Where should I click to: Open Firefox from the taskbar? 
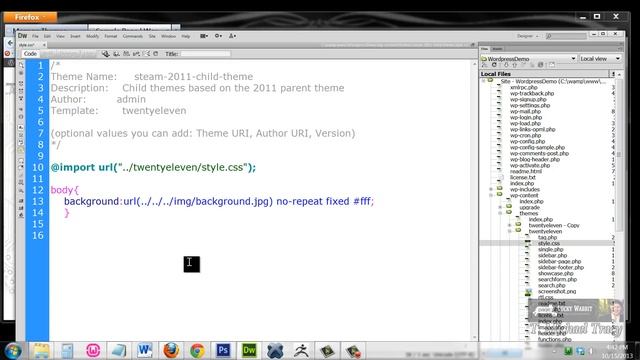click(171, 351)
